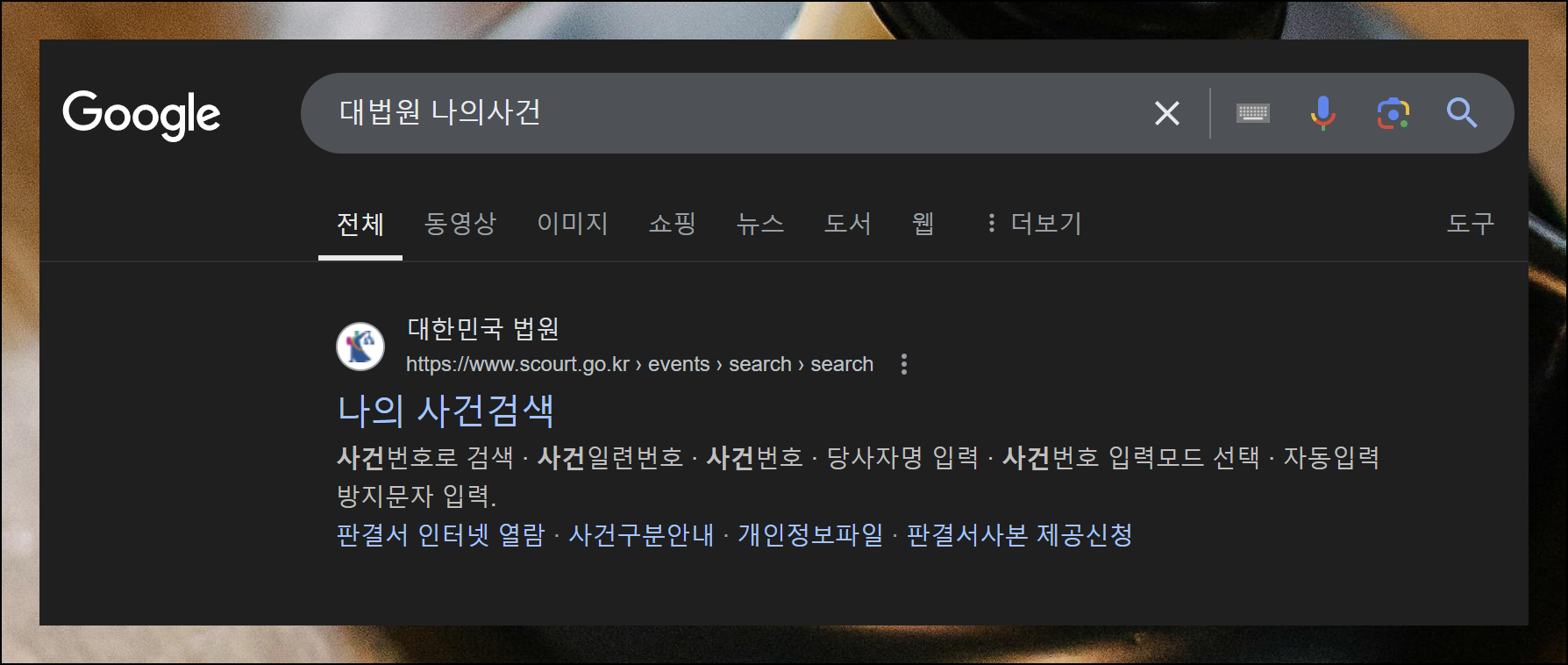Open result options three-dot menu
The width and height of the screenshot is (1568, 665).
pos(904,364)
